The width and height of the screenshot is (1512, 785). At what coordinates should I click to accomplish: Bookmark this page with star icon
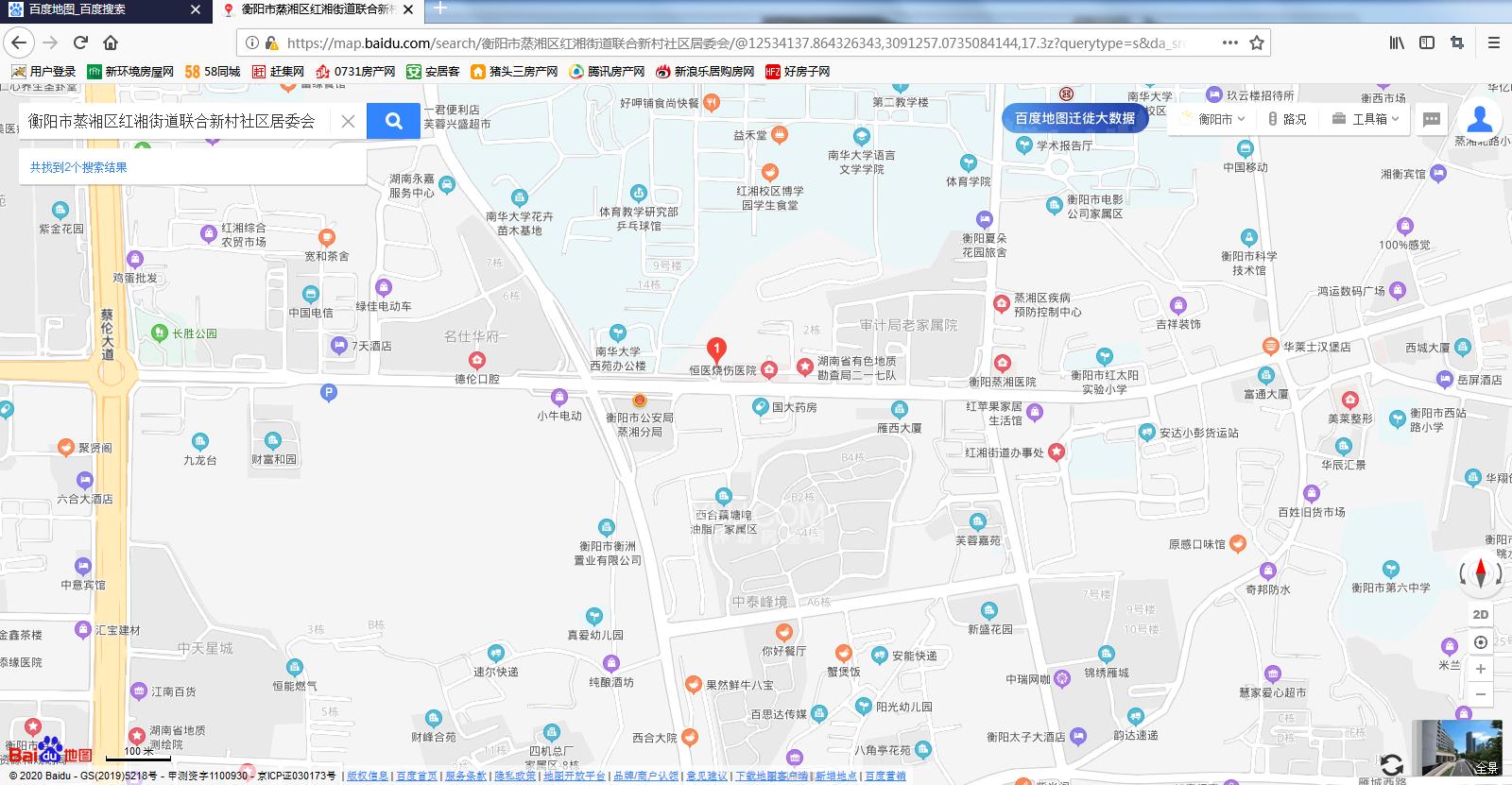click(1257, 43)
